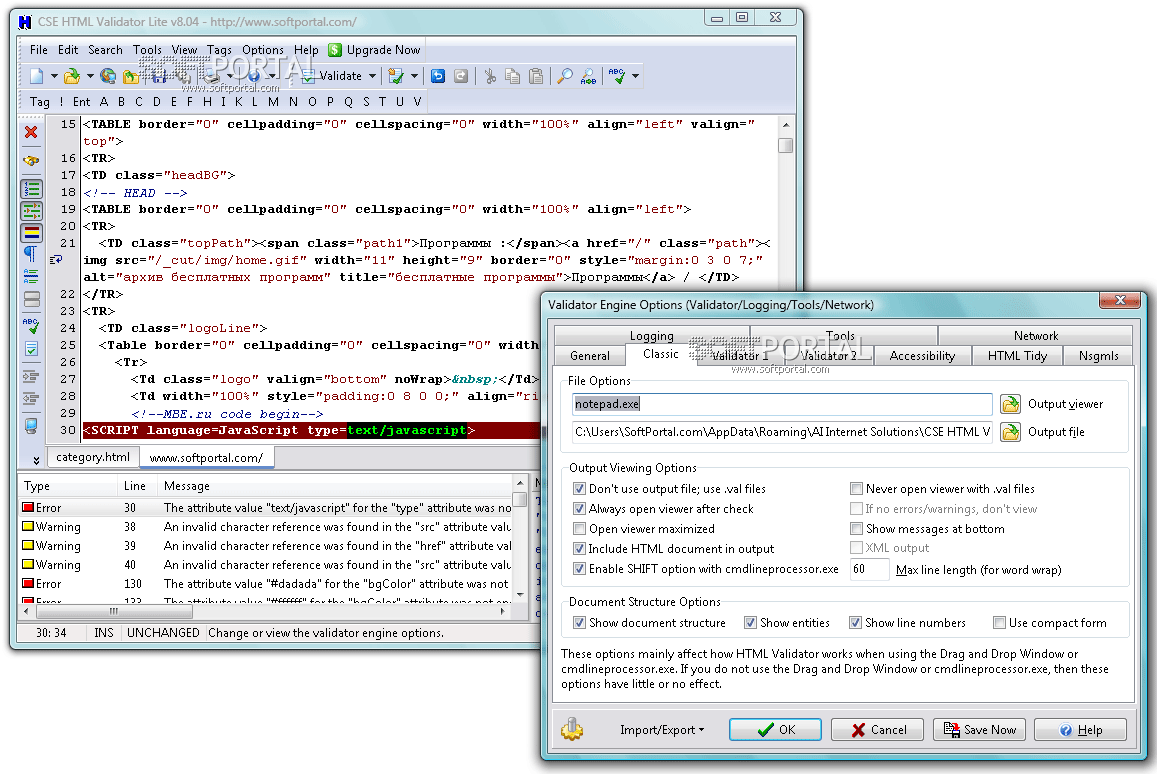Image resolution: width=1157 pixels, height=774 pixels.
Task: Toggle the line numbers sidebar icon
Action: [31, 190]
